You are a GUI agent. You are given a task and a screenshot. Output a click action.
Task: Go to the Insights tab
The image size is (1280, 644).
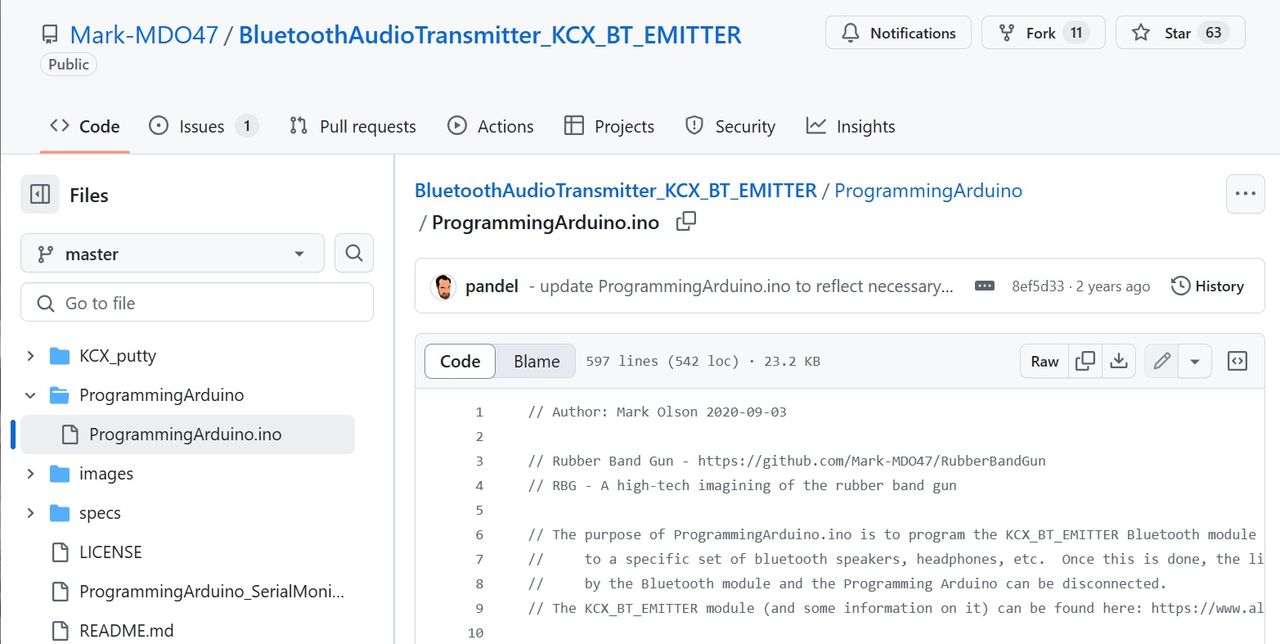[851, 126]
